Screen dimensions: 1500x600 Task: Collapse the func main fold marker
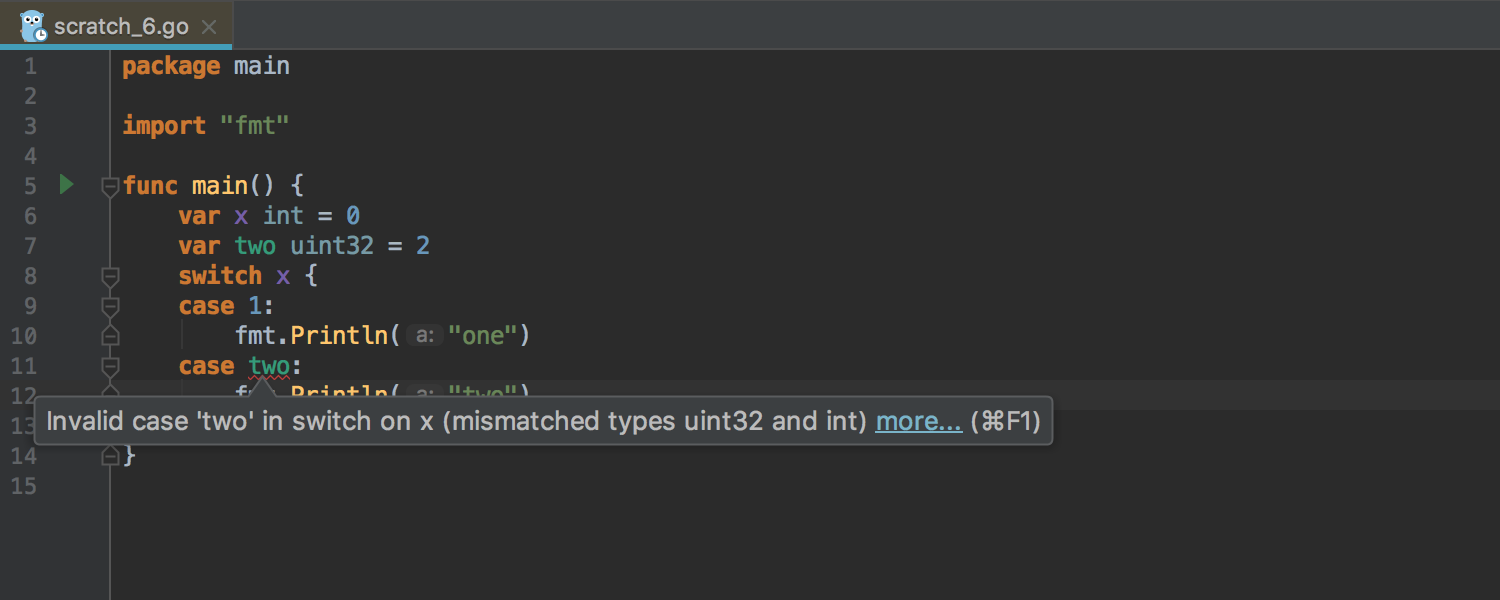tap(110, 186)
